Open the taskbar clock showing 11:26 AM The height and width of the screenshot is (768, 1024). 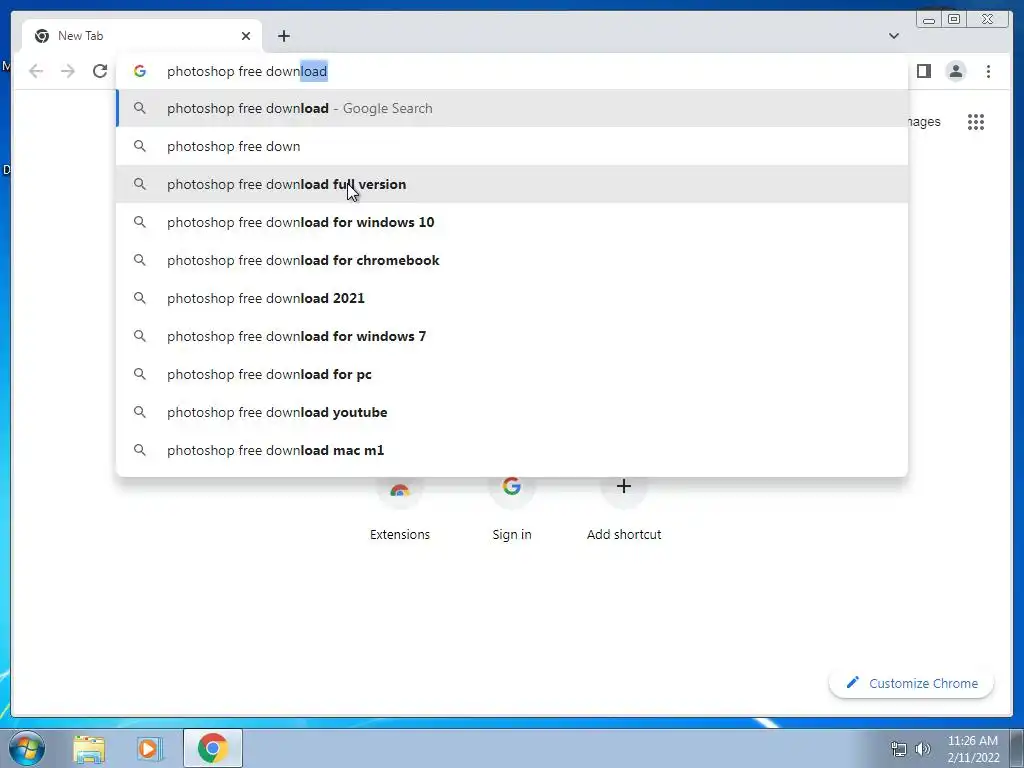973,749
